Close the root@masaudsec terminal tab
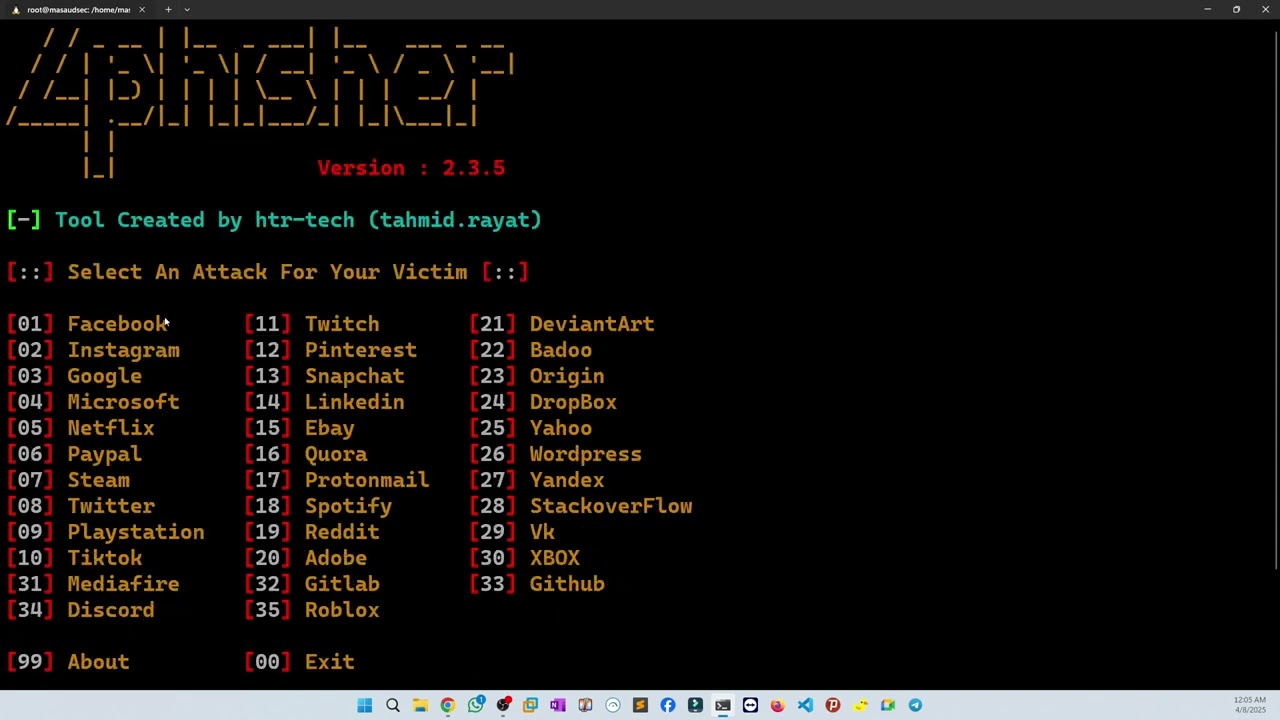The image size is (1280, 720). [x=141, y=10]
